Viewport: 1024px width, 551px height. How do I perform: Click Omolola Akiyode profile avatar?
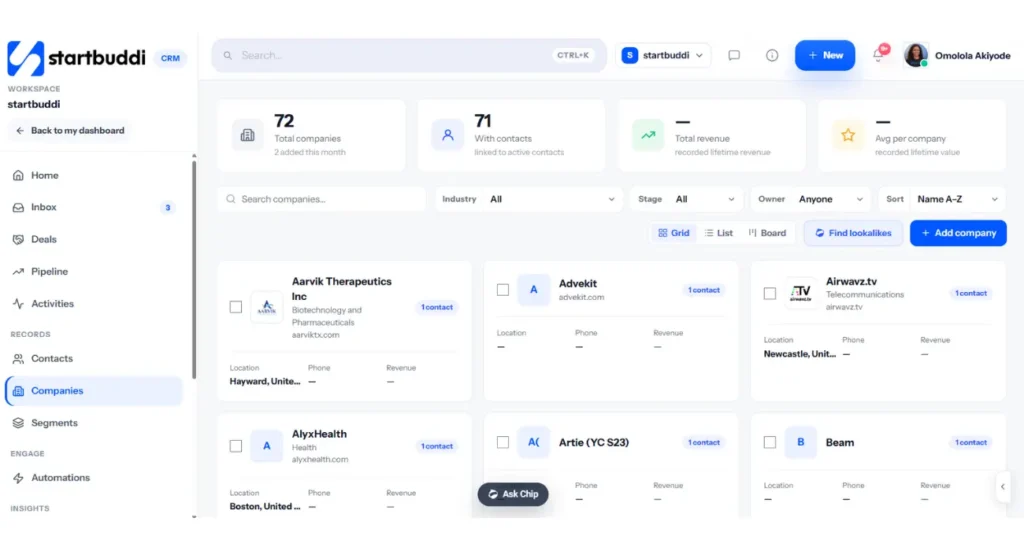click(916, 55)
